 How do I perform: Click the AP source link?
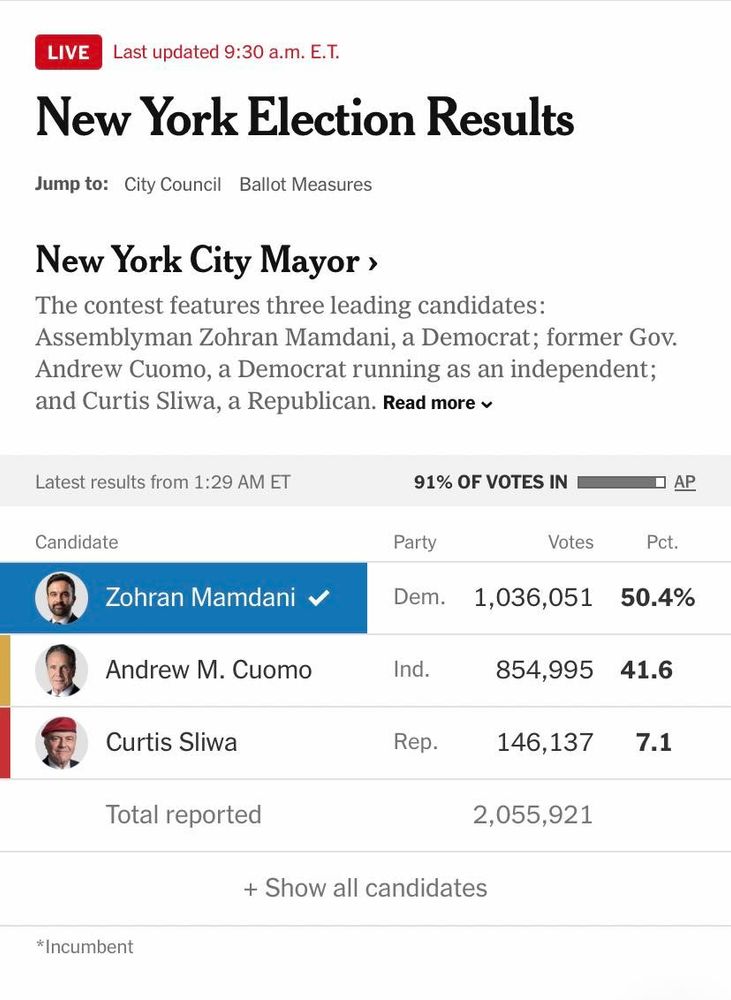(x=684, y=482)
